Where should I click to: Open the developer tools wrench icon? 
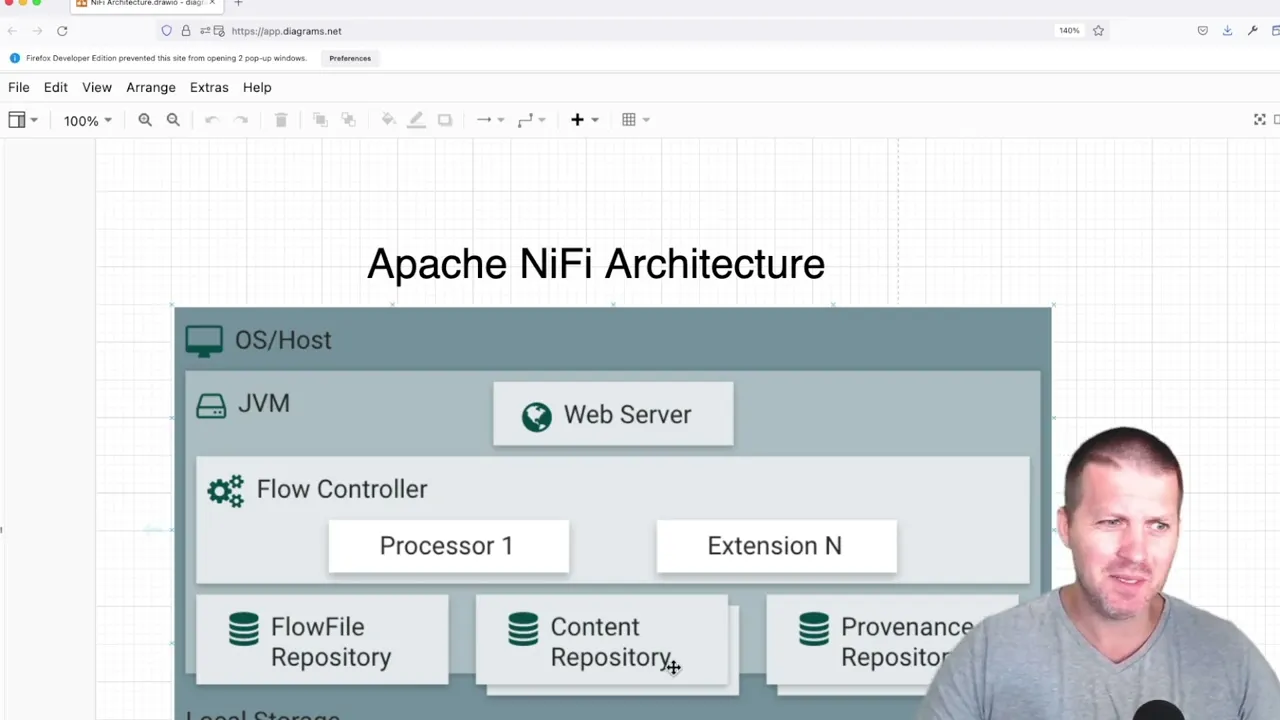(1252, 31)
